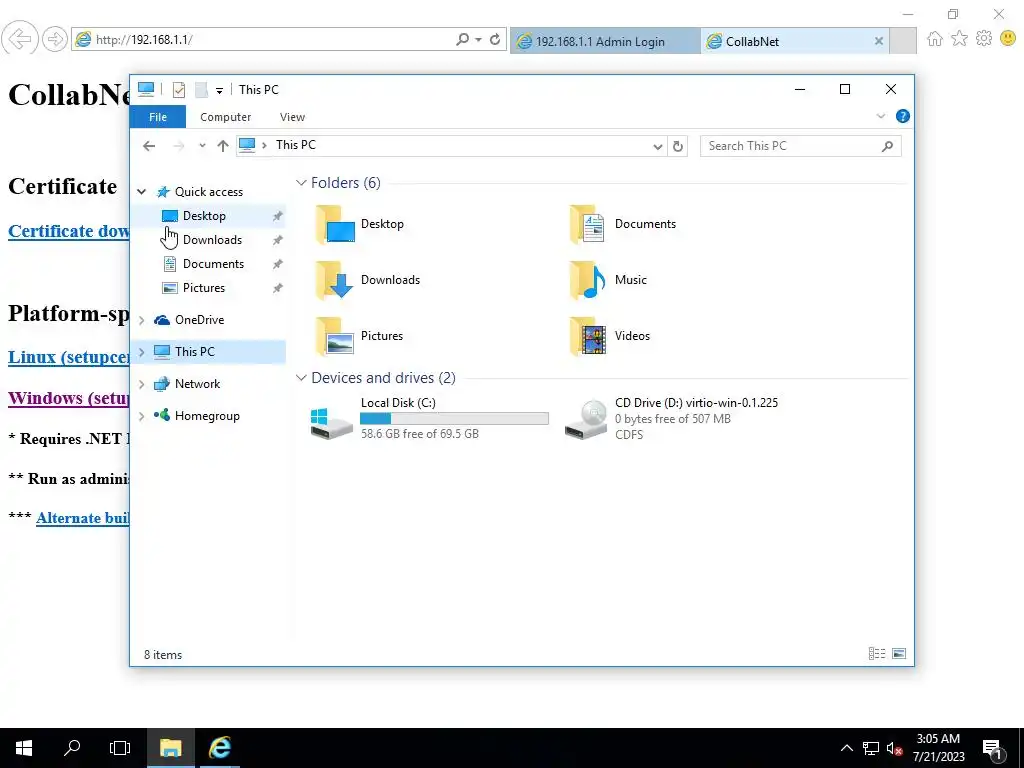The image size is (1024, 768).
Task: Open taskbar search
Action: (72, 748)
